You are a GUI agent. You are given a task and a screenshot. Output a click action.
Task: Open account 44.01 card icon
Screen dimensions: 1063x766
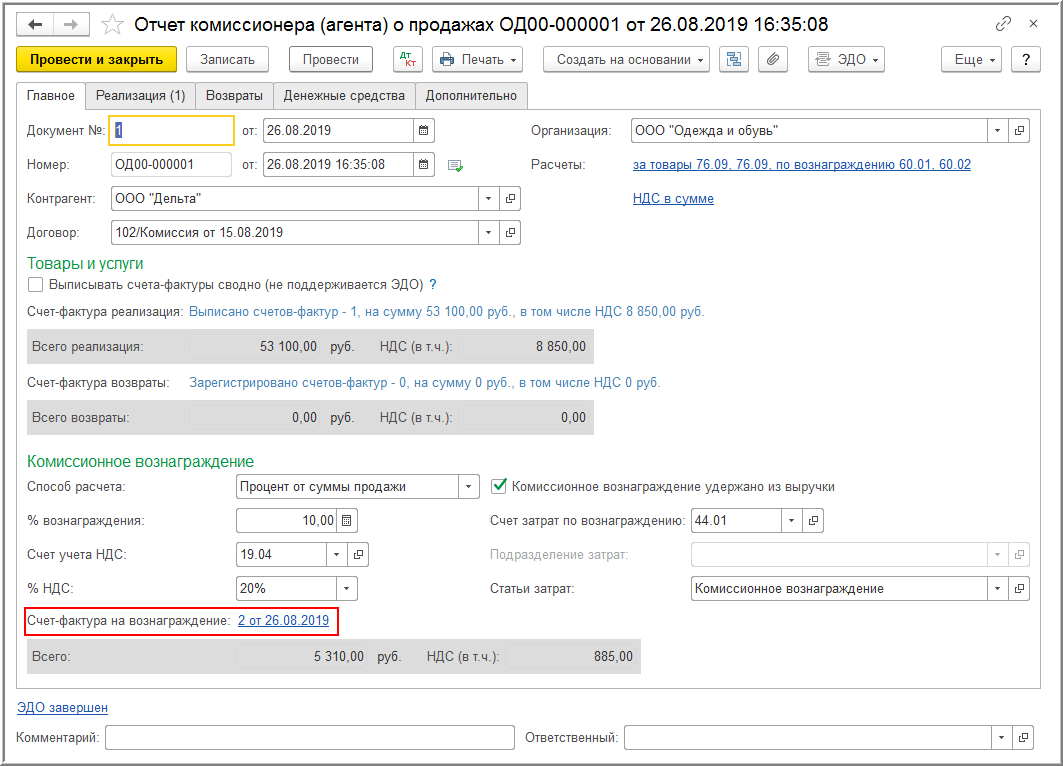coord(813,521)
